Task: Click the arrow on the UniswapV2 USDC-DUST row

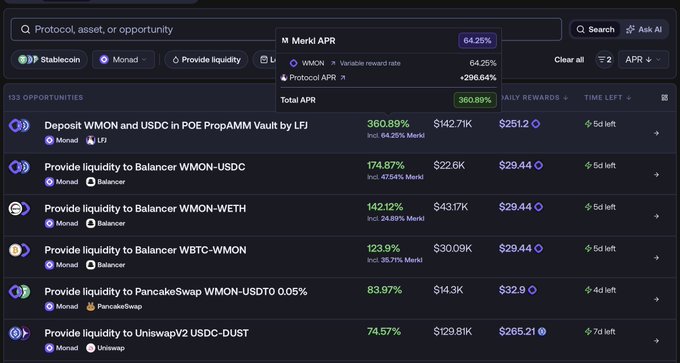Action: click(x=656, y=341)
